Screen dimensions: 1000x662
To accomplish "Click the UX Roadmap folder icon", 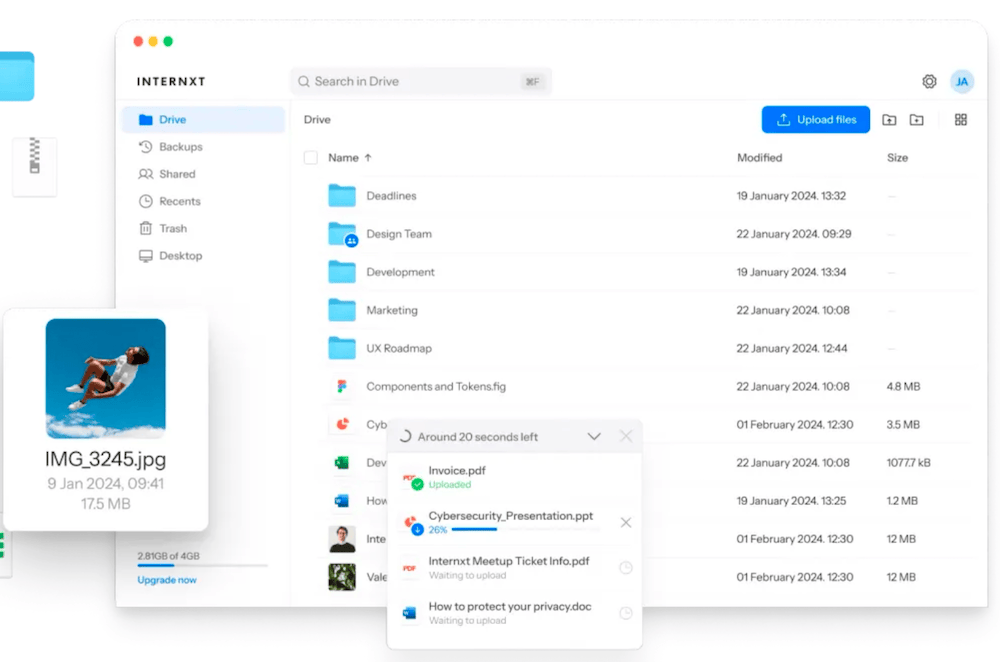I will click(342, 348).
